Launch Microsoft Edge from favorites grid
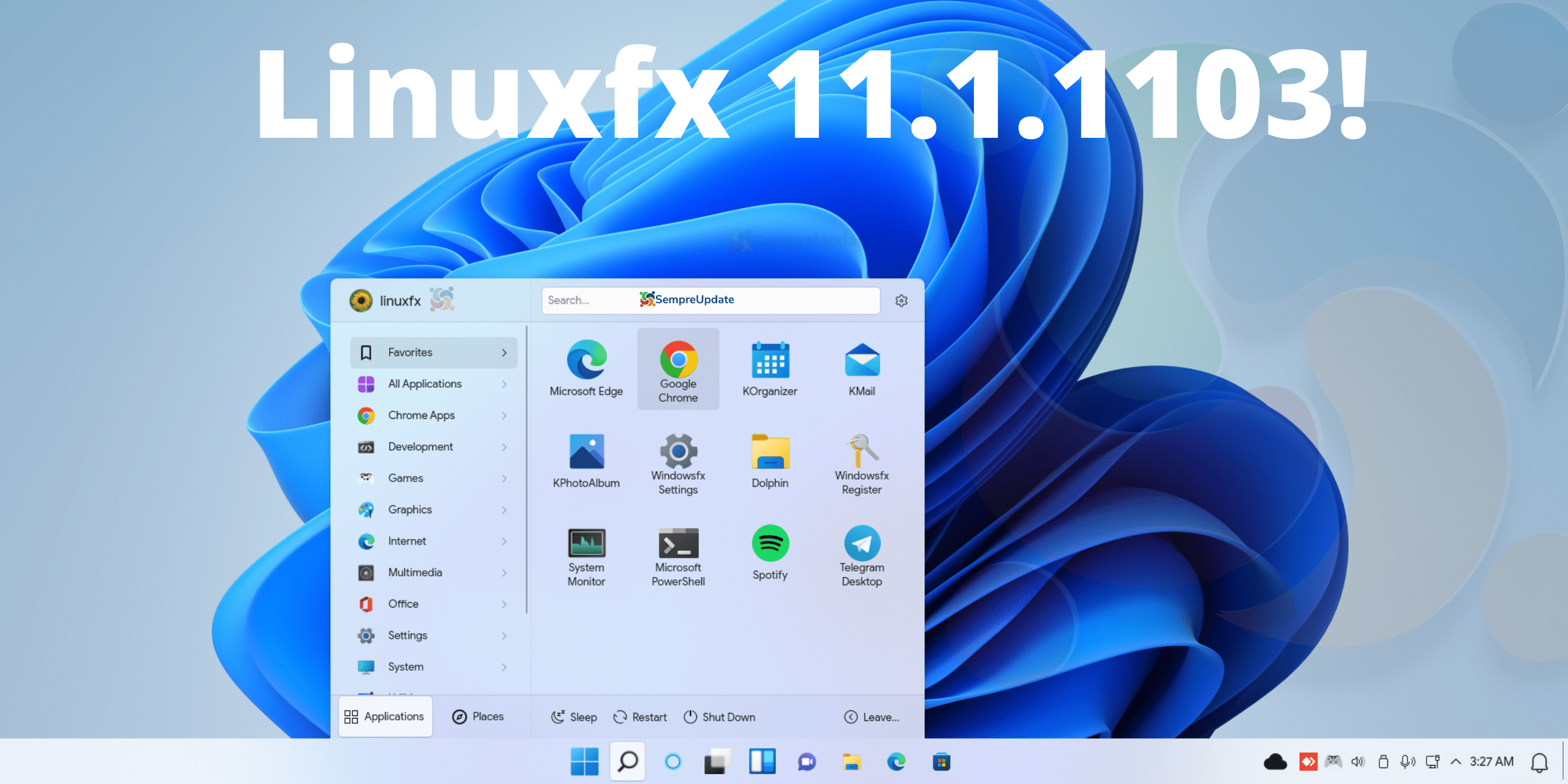This screenshot has width=1568, height=784. tap(586, 369)
